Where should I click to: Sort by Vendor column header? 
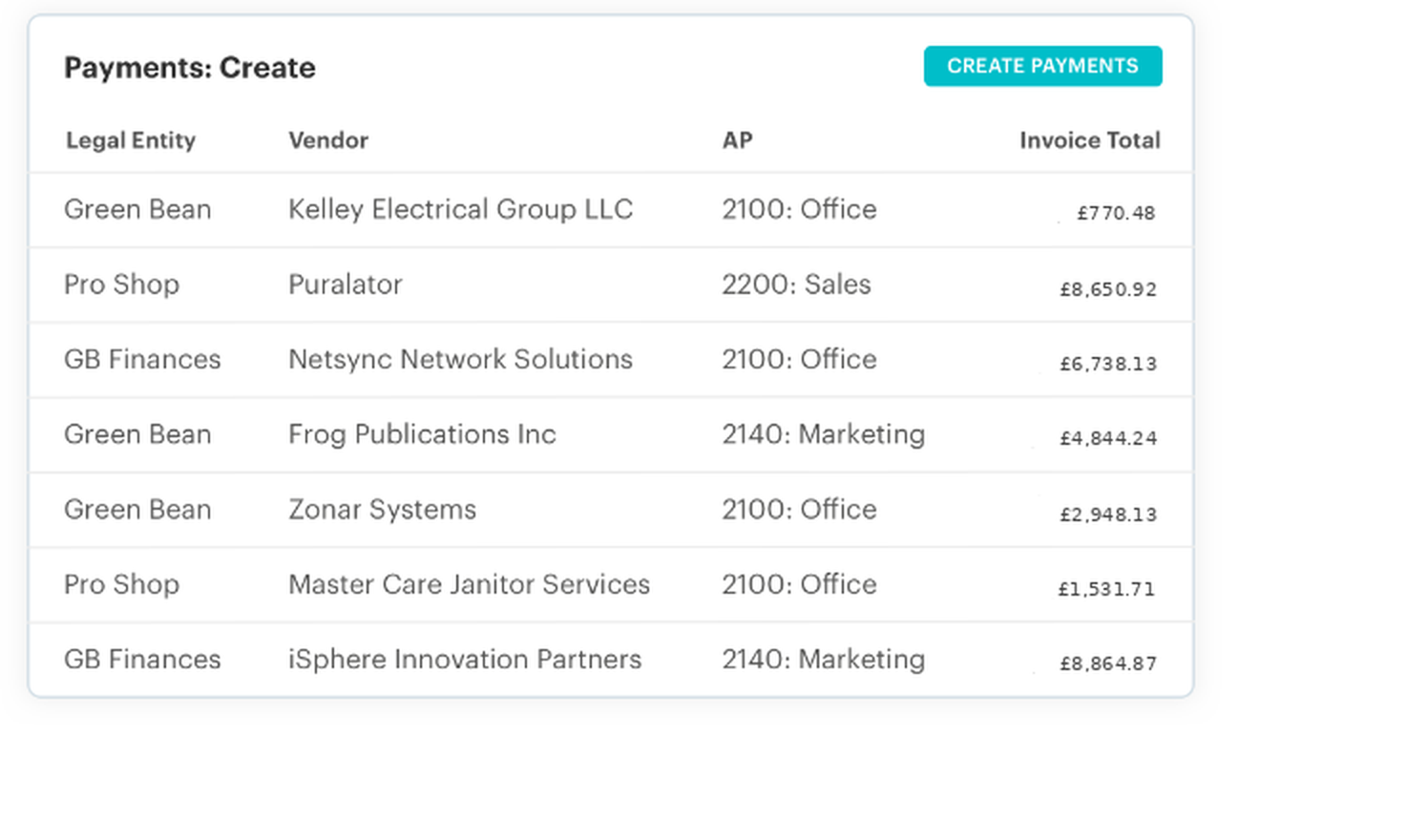pos(328,140)
